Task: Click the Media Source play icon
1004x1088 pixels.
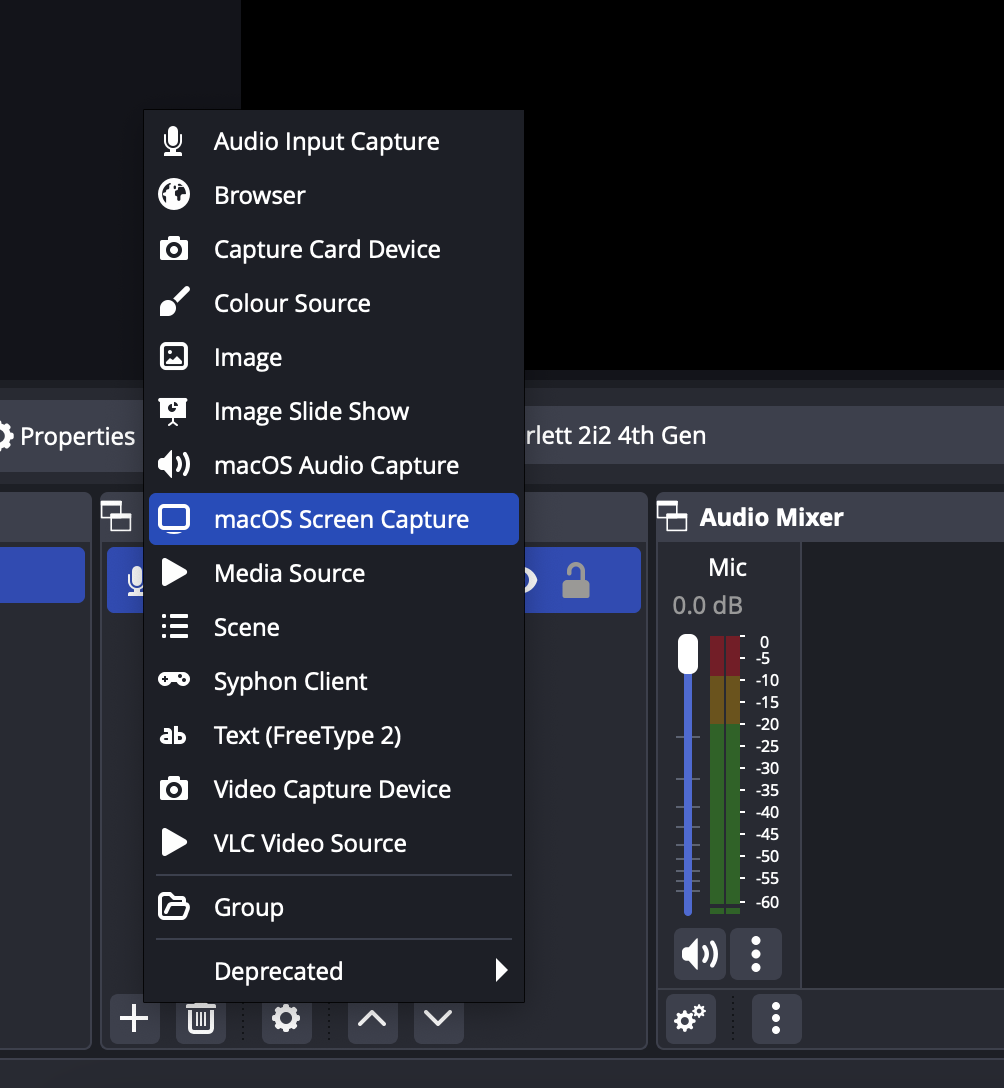Action: (173, 572)
